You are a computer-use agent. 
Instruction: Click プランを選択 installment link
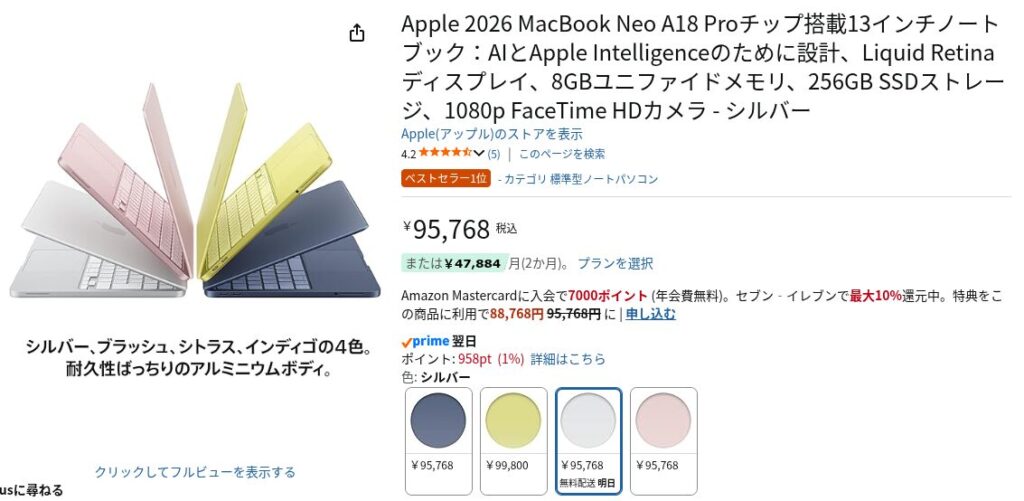615,264
